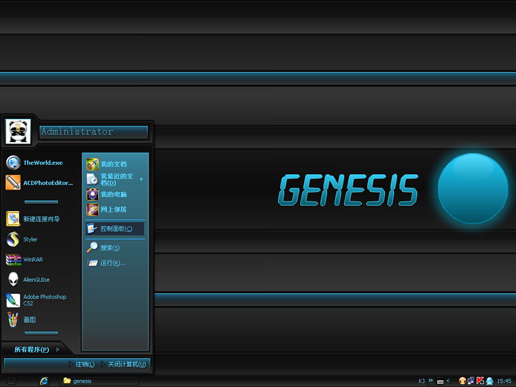Click the Internet Explorer quick launch icon

coord(44,381)
